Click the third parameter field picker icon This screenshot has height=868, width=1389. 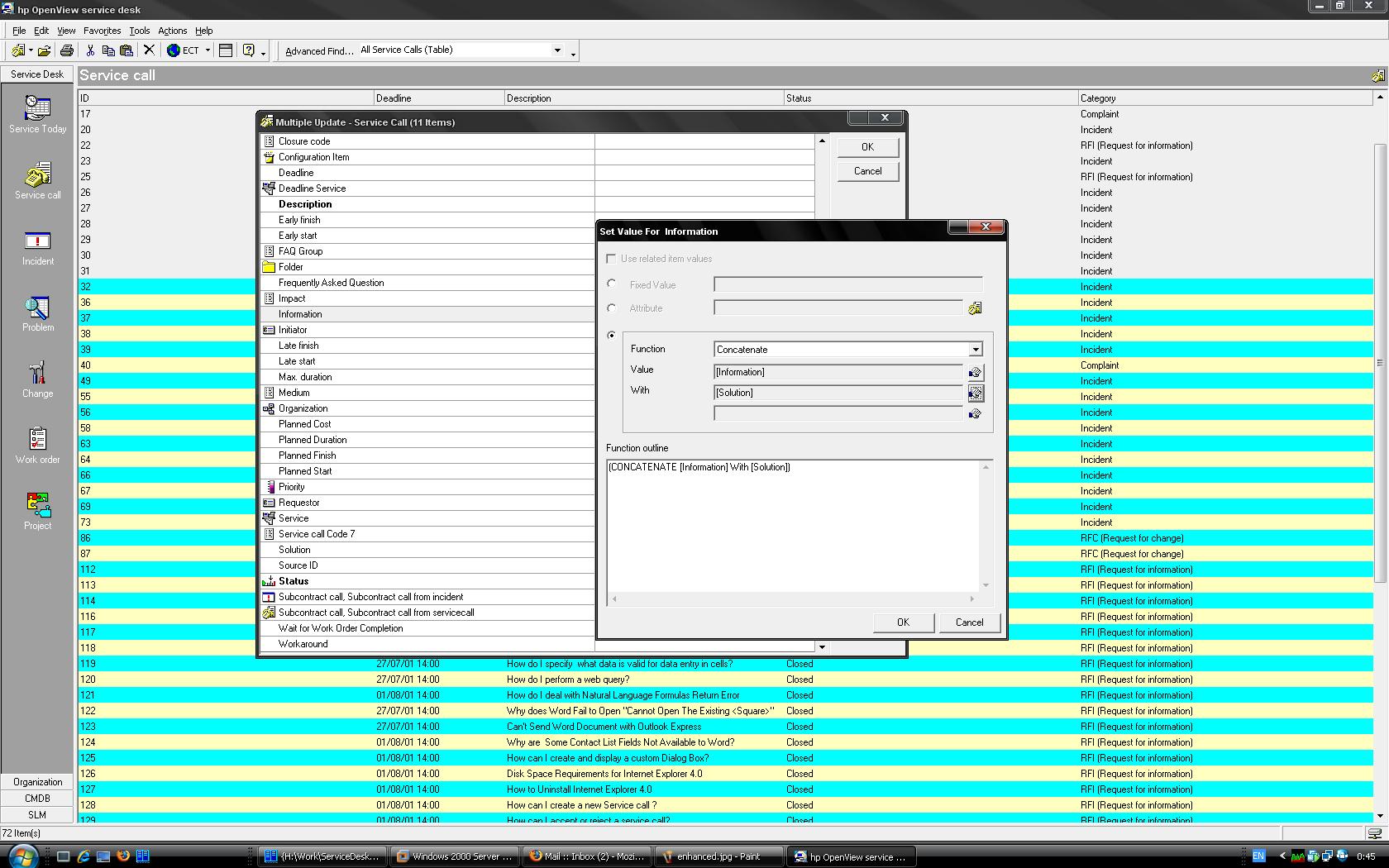coord(976,413)
